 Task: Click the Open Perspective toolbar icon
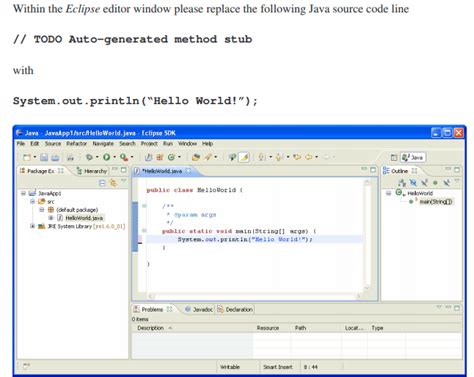click(394, 157)
